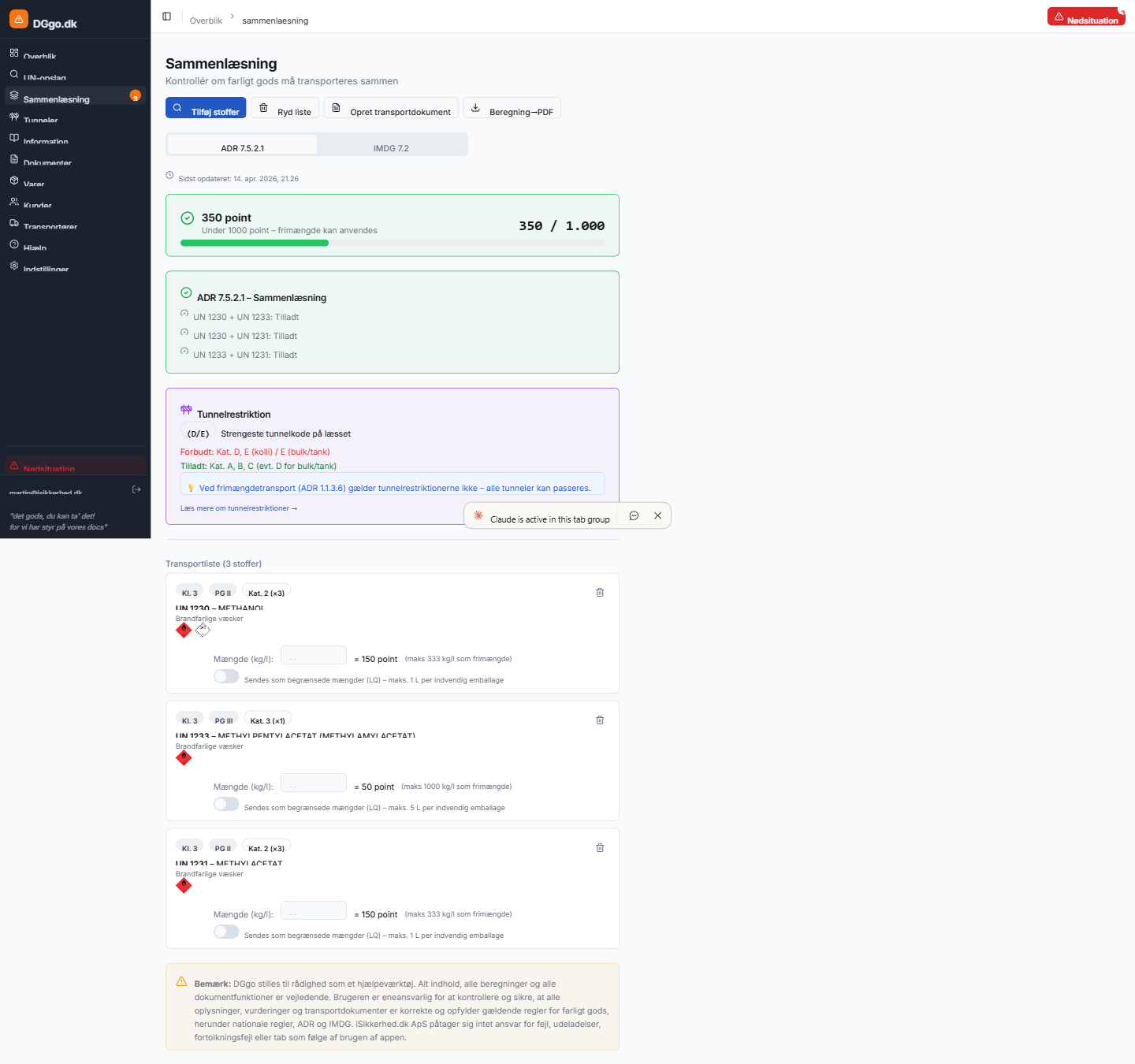
Task: Toggle the sidebar panel icon
Action: point(167,17)
